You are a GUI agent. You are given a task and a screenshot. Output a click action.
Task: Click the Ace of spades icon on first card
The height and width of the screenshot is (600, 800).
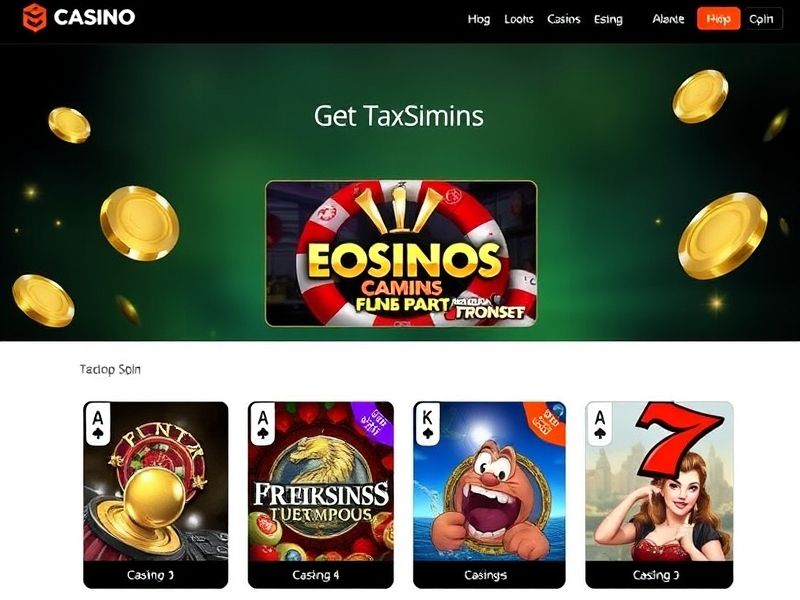pyautogui.click(x=98, y=424)
